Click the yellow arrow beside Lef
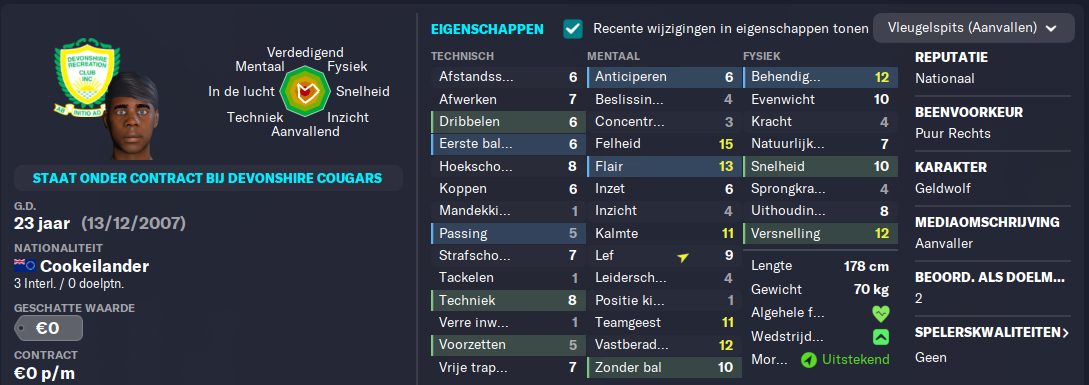 point(683,257)
